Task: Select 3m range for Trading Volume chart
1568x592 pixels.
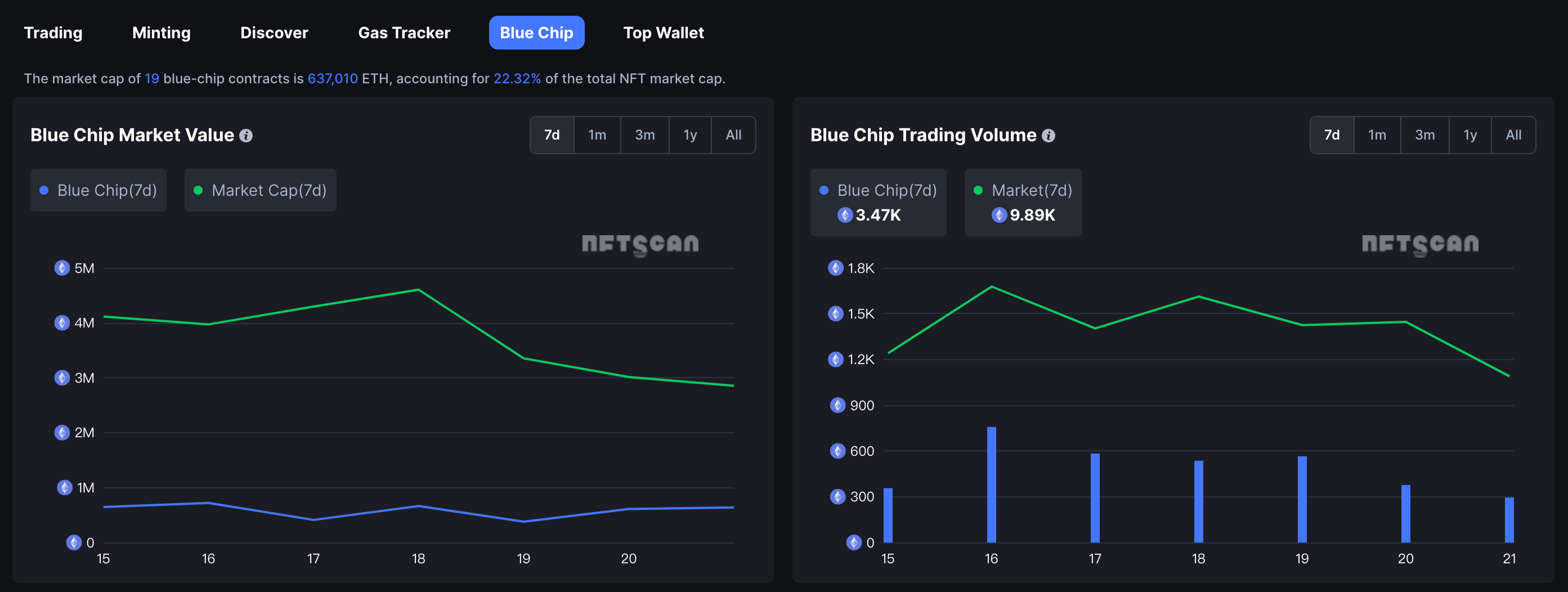Action: (x=1424, y=135)
